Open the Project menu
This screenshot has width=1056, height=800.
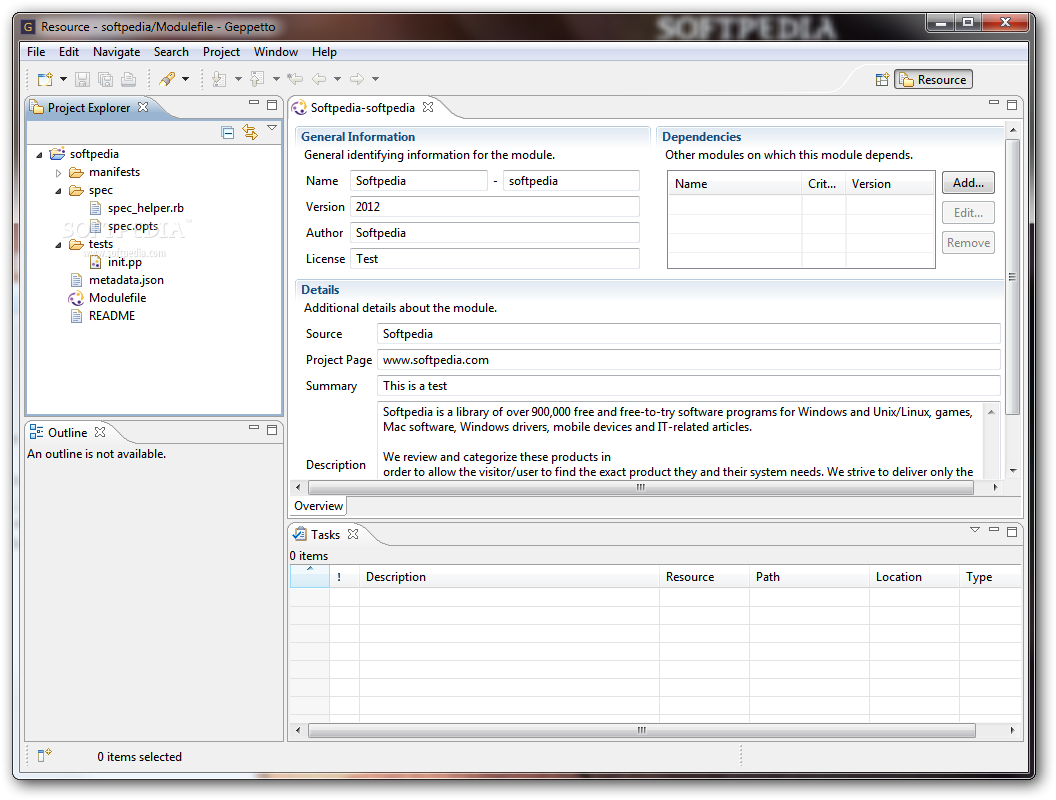221,52
